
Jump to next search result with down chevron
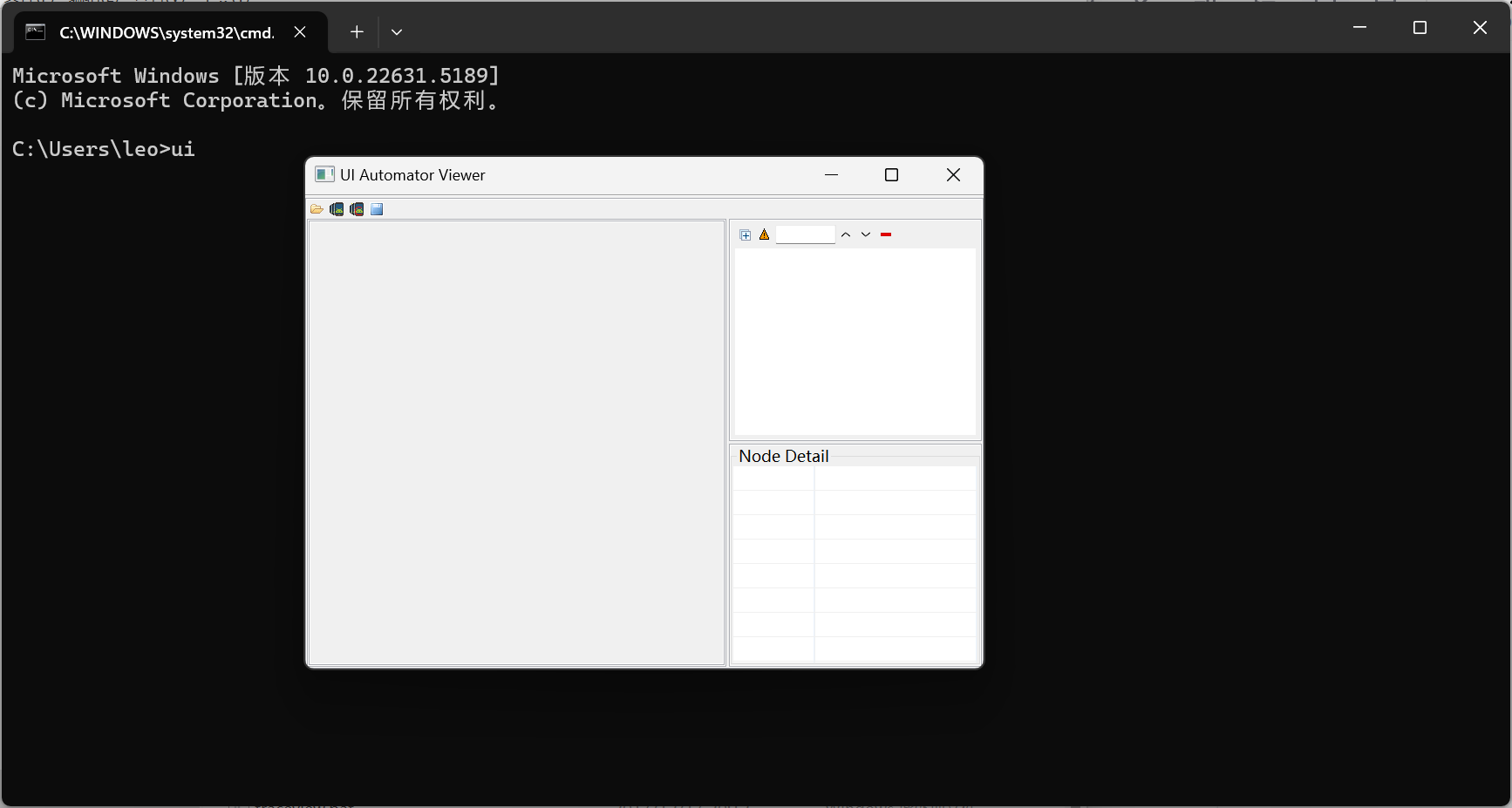click(866, 234)
